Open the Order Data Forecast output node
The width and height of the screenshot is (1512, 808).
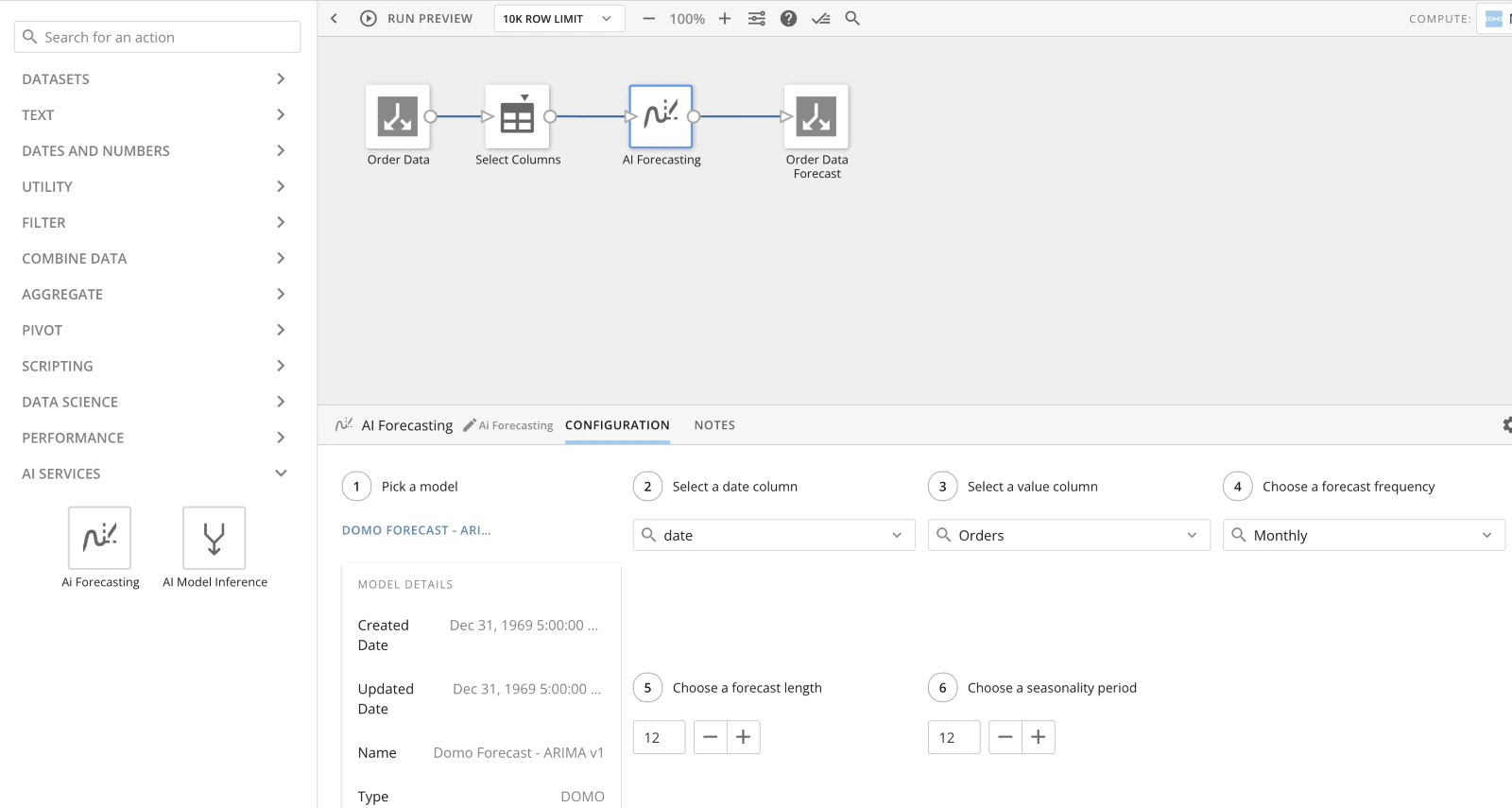[816, 116]
